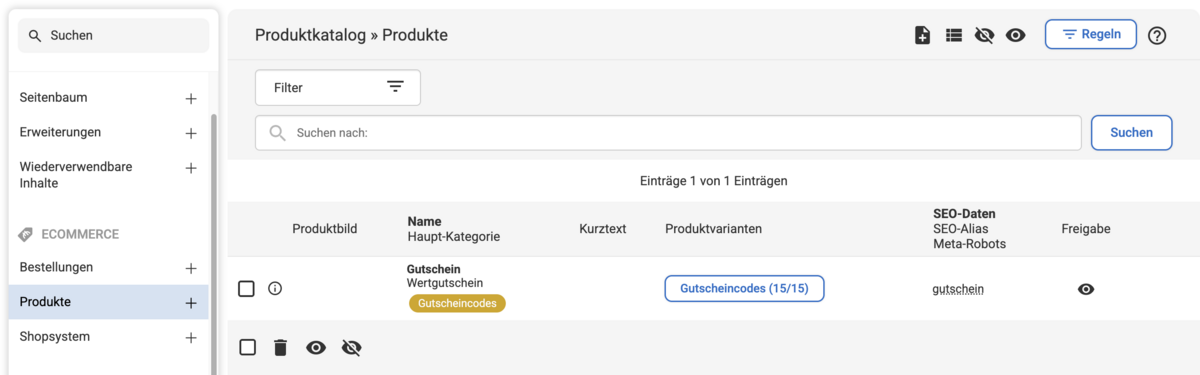Click the Produktvarianten column header

click(x=714, y=229)
